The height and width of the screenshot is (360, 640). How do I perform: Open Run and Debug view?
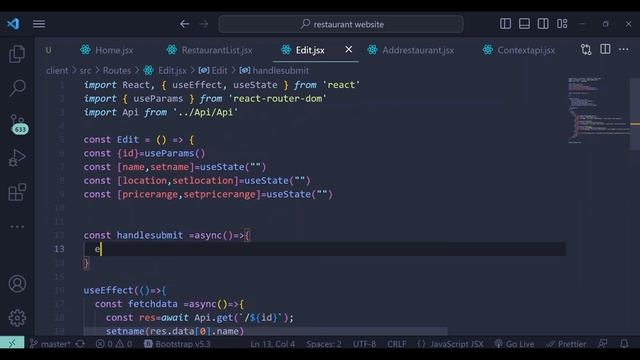click(x=17, y=158)
